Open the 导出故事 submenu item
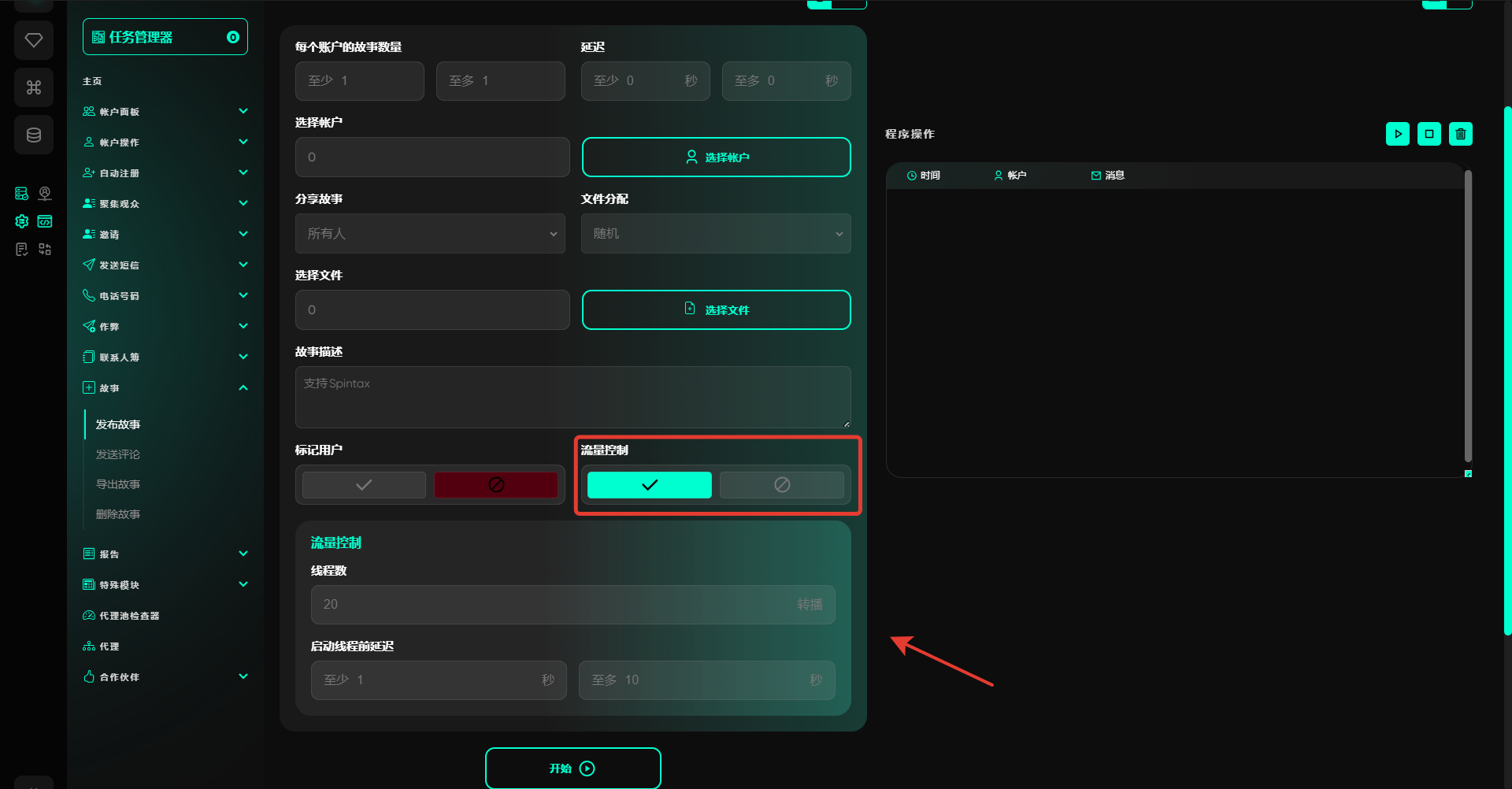The width and height of the screenshot is (1512, 789). 118,484
